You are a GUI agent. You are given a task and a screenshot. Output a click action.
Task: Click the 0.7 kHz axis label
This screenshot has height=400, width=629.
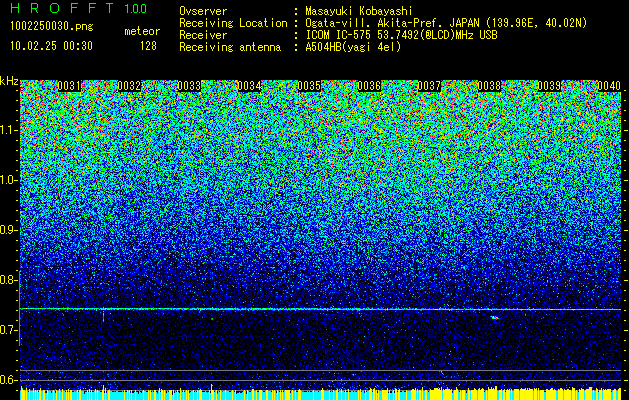click(x=9, y=330)
